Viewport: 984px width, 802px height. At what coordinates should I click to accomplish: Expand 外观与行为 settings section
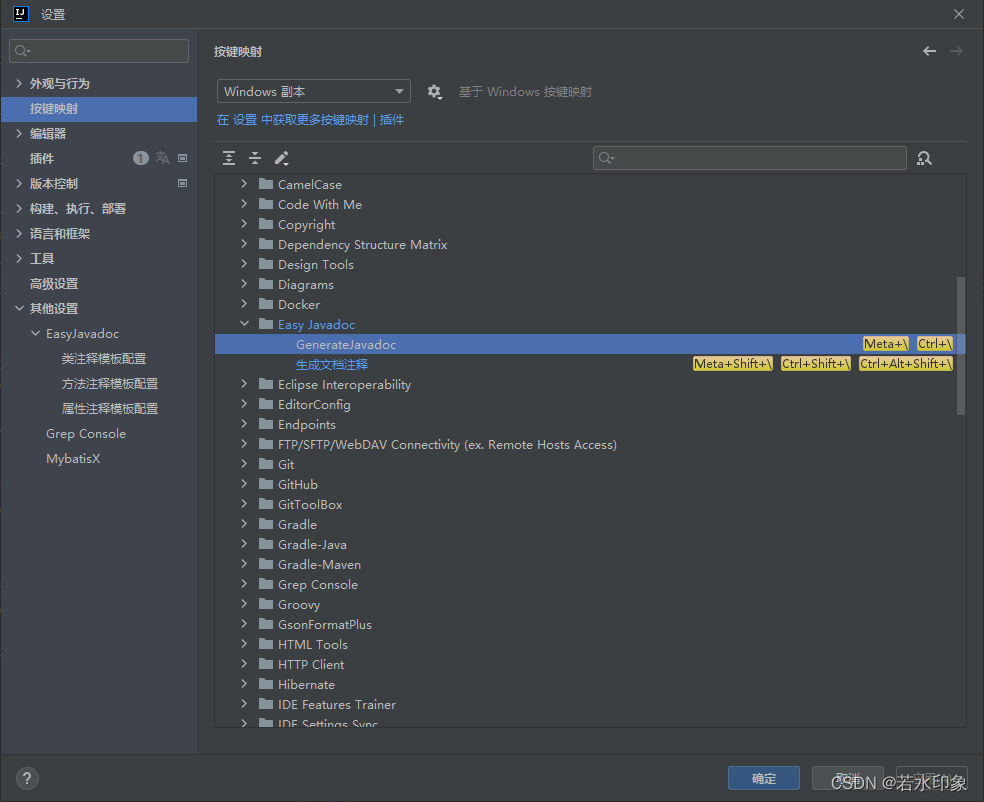[x=19, y=83]
